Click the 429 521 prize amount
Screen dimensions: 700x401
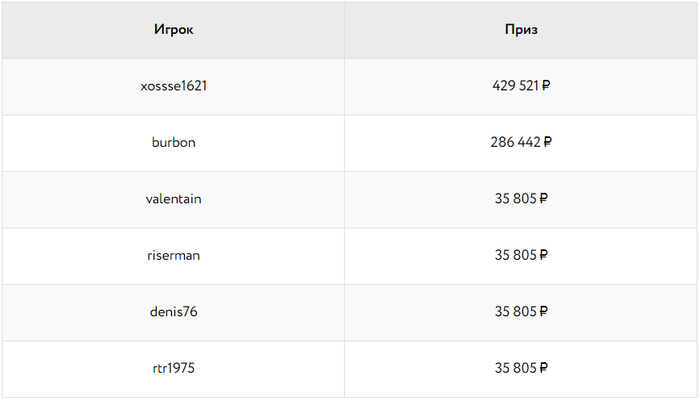[x=515, y=86]
